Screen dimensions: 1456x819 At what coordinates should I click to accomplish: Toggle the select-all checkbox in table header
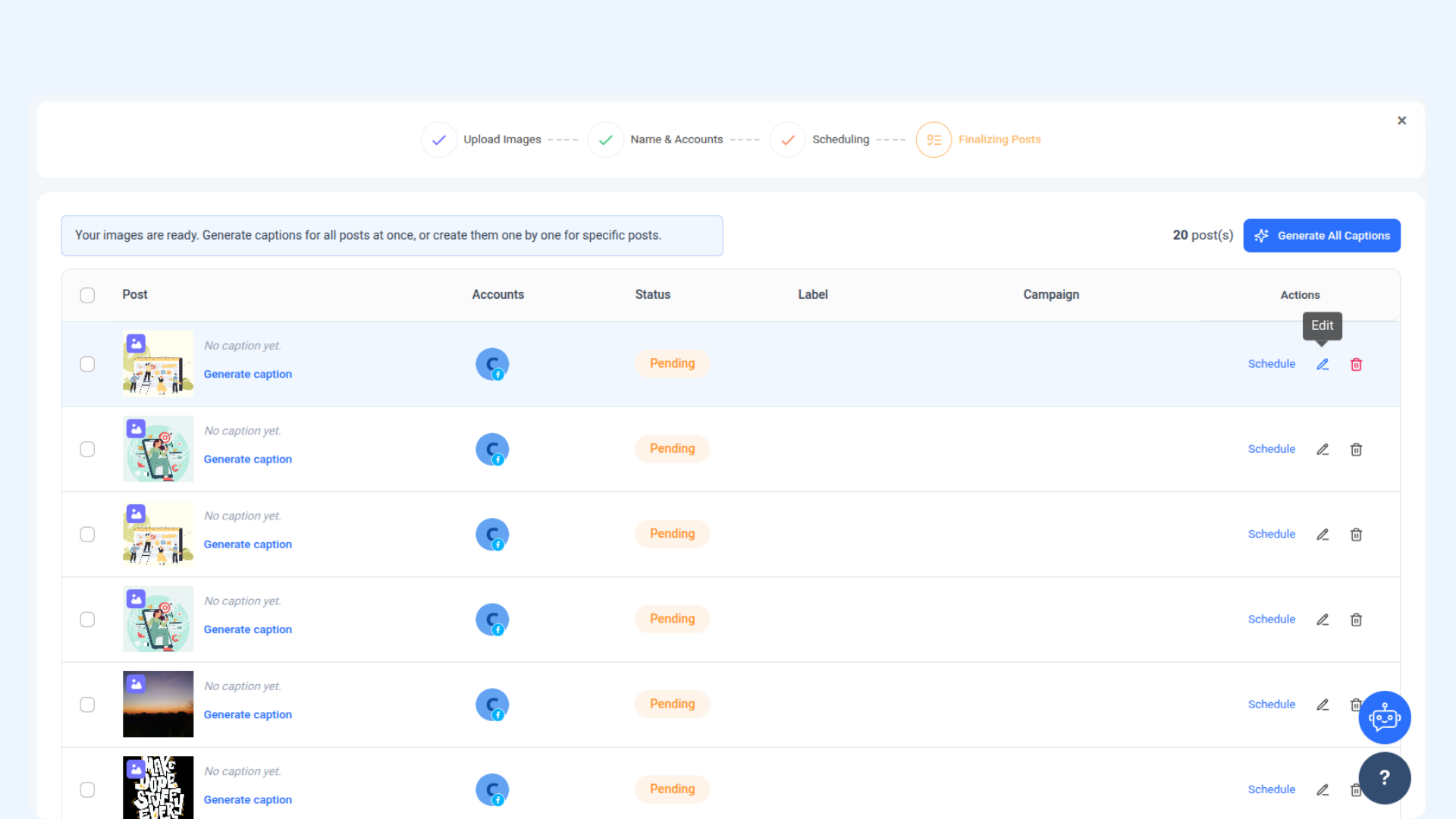click(87, 295)
